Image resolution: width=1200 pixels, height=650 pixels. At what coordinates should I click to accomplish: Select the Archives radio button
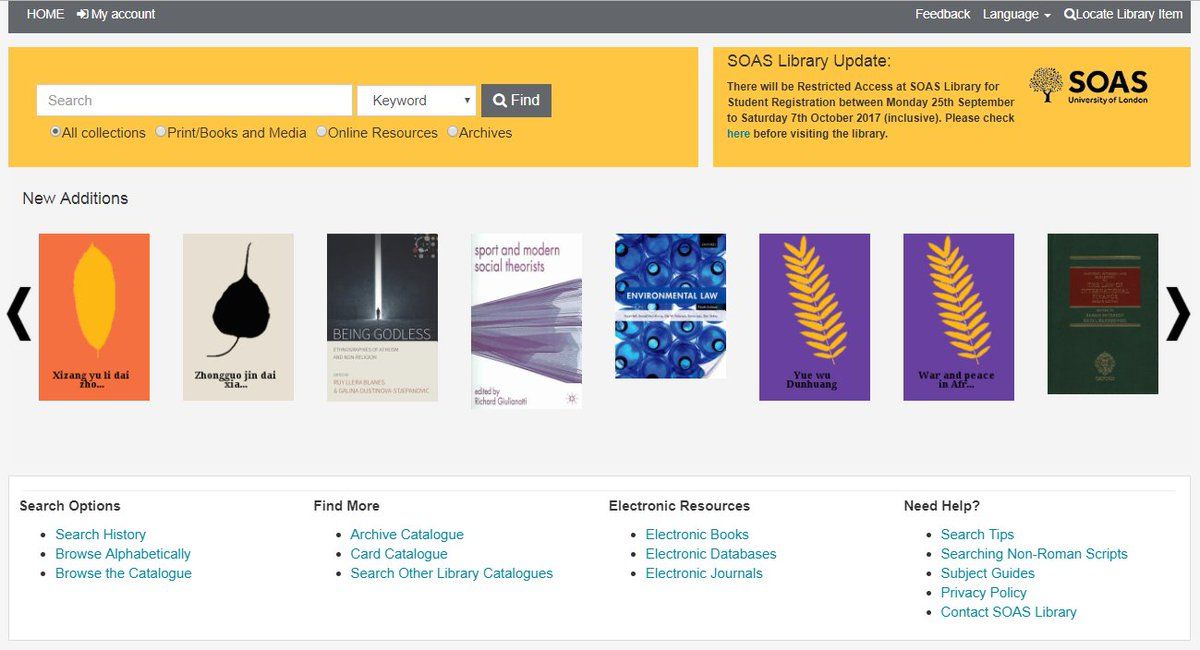click(452, 132)
